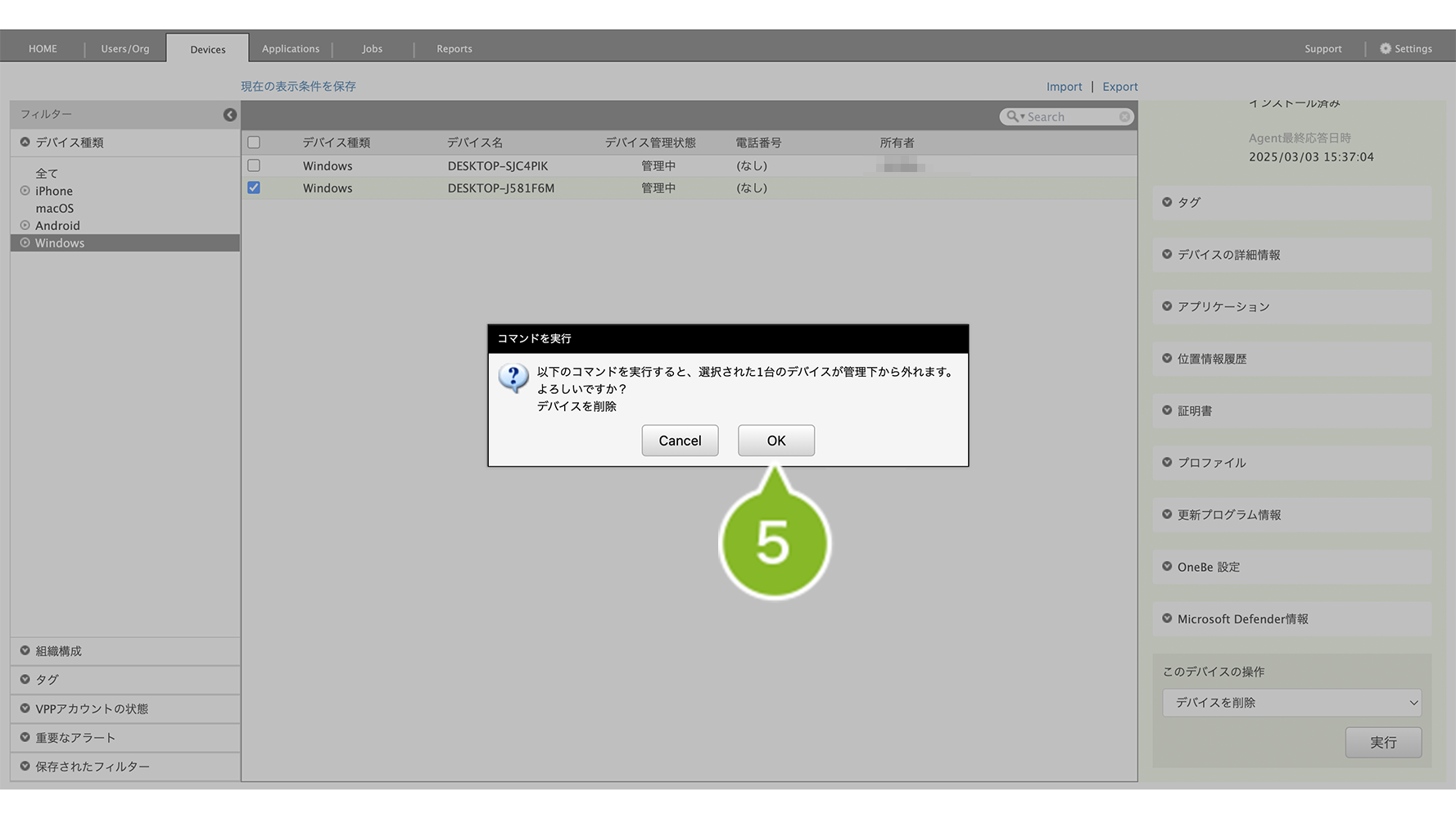Check the DESKTOP-SJC4PIK row checkbox

[254, 165]
